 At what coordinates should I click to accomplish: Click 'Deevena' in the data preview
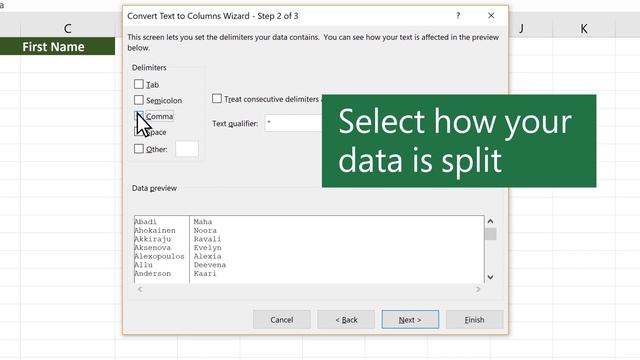click(x=210, y=265)
